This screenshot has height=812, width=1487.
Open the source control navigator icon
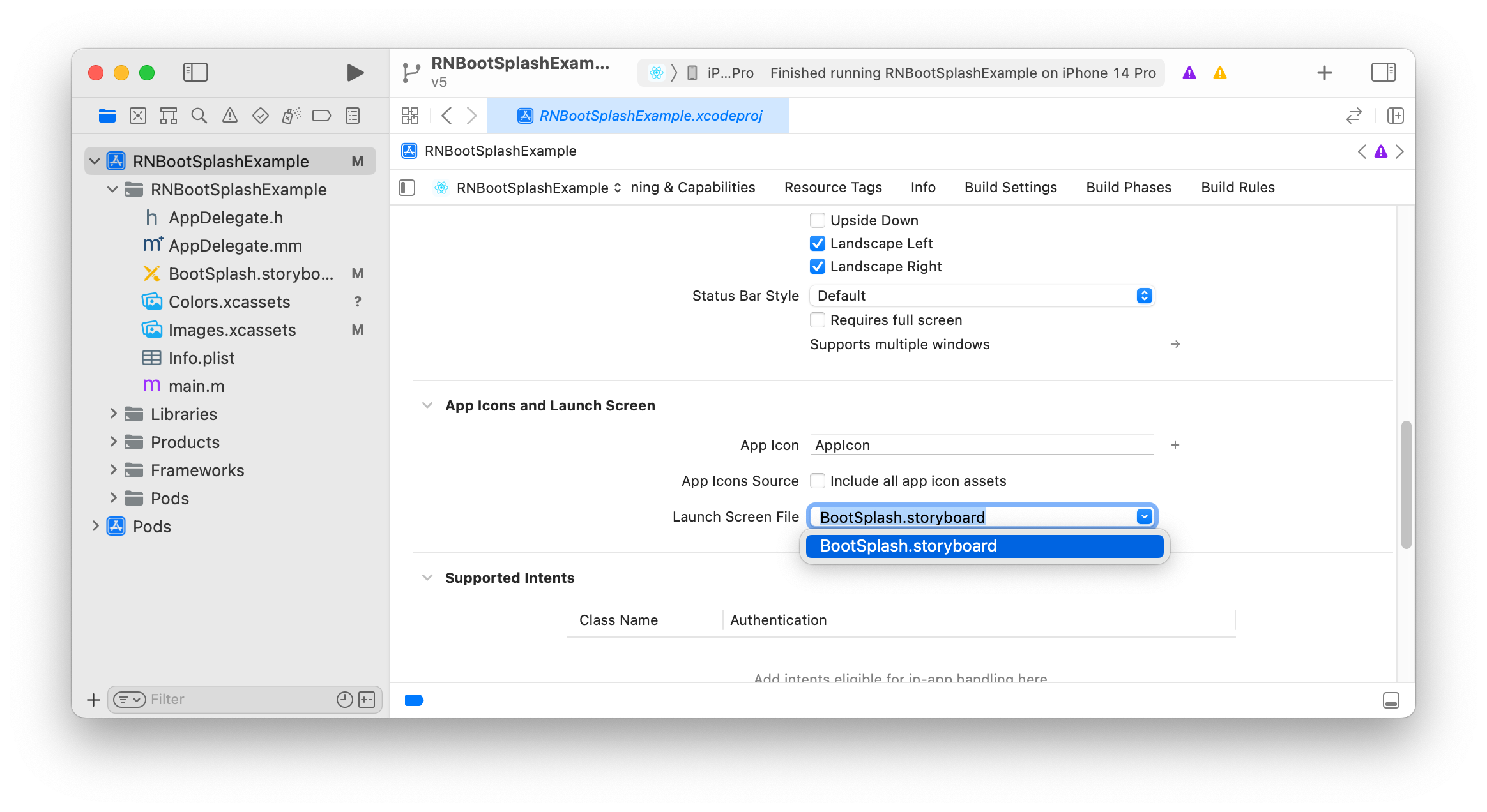[x=138, y=116]
